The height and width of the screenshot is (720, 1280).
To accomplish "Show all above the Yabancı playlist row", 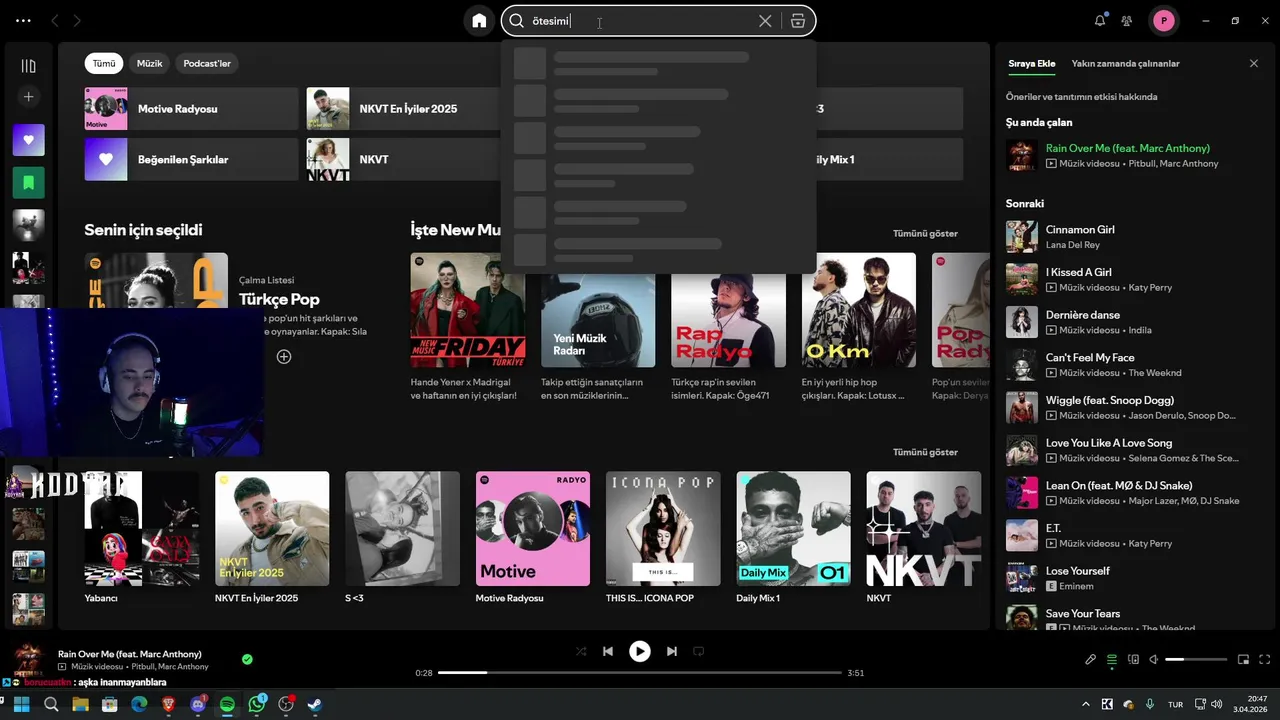I will pos(925,452).
